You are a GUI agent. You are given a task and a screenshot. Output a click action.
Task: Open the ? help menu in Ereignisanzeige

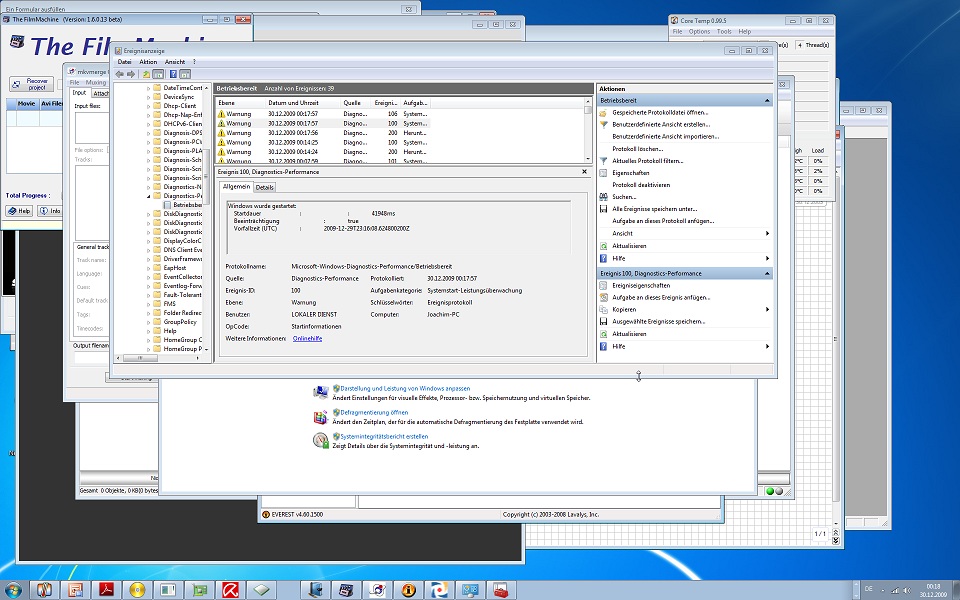194,62
